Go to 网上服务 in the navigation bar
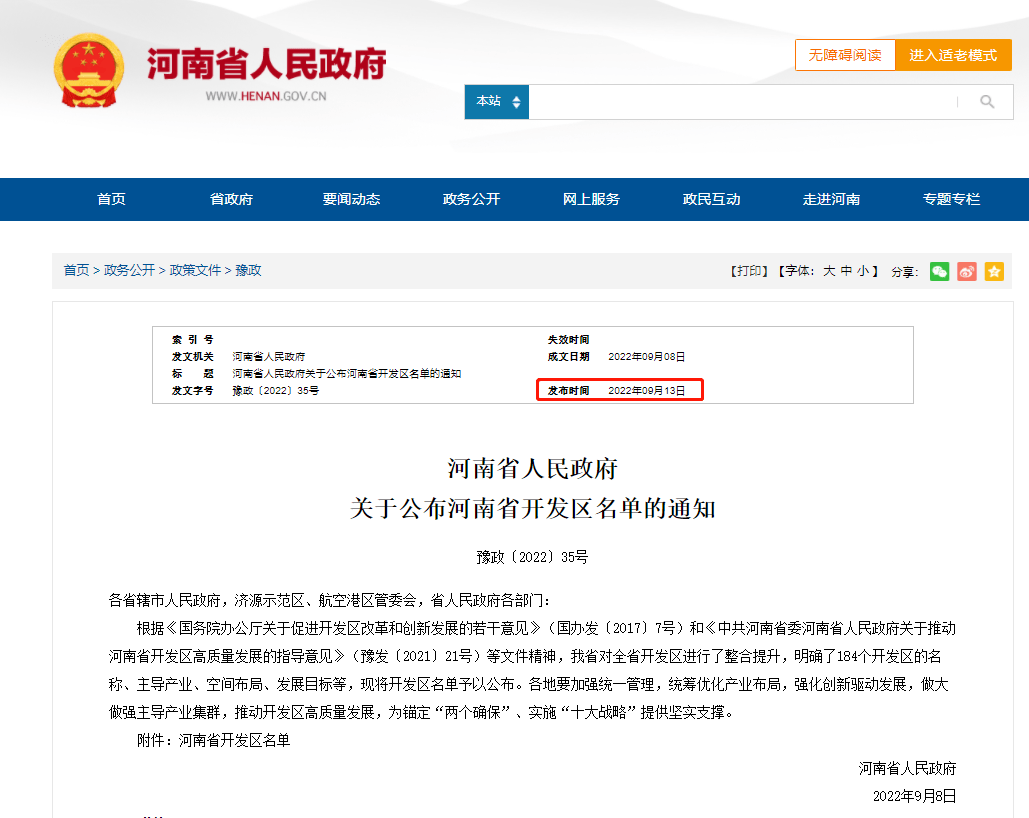The height and width of the screenshot is (818, 1029). [591, 199]
